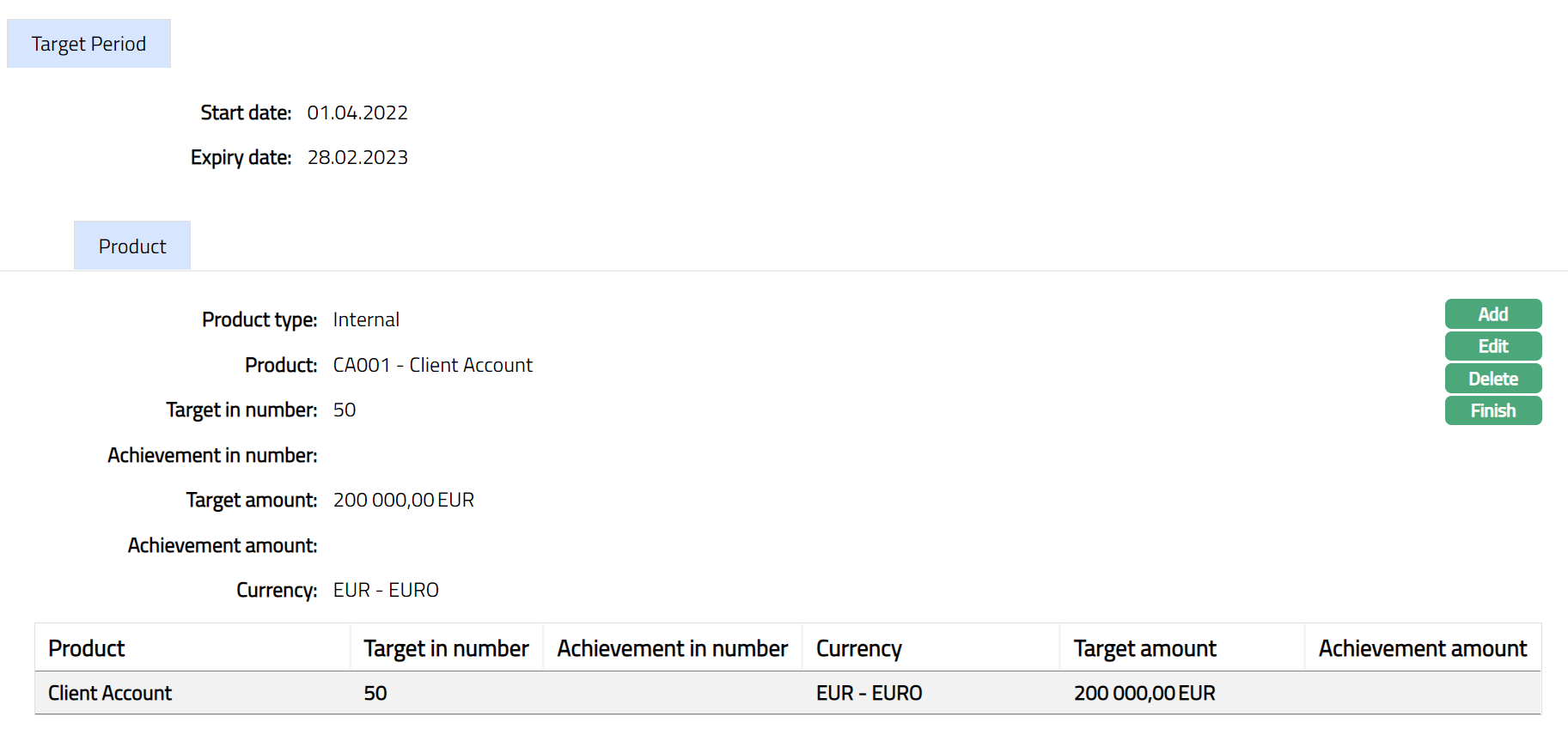Click the start date value 01.04.2022
The height and width of the screenshot is (729, 1568).
click(357, 112)
